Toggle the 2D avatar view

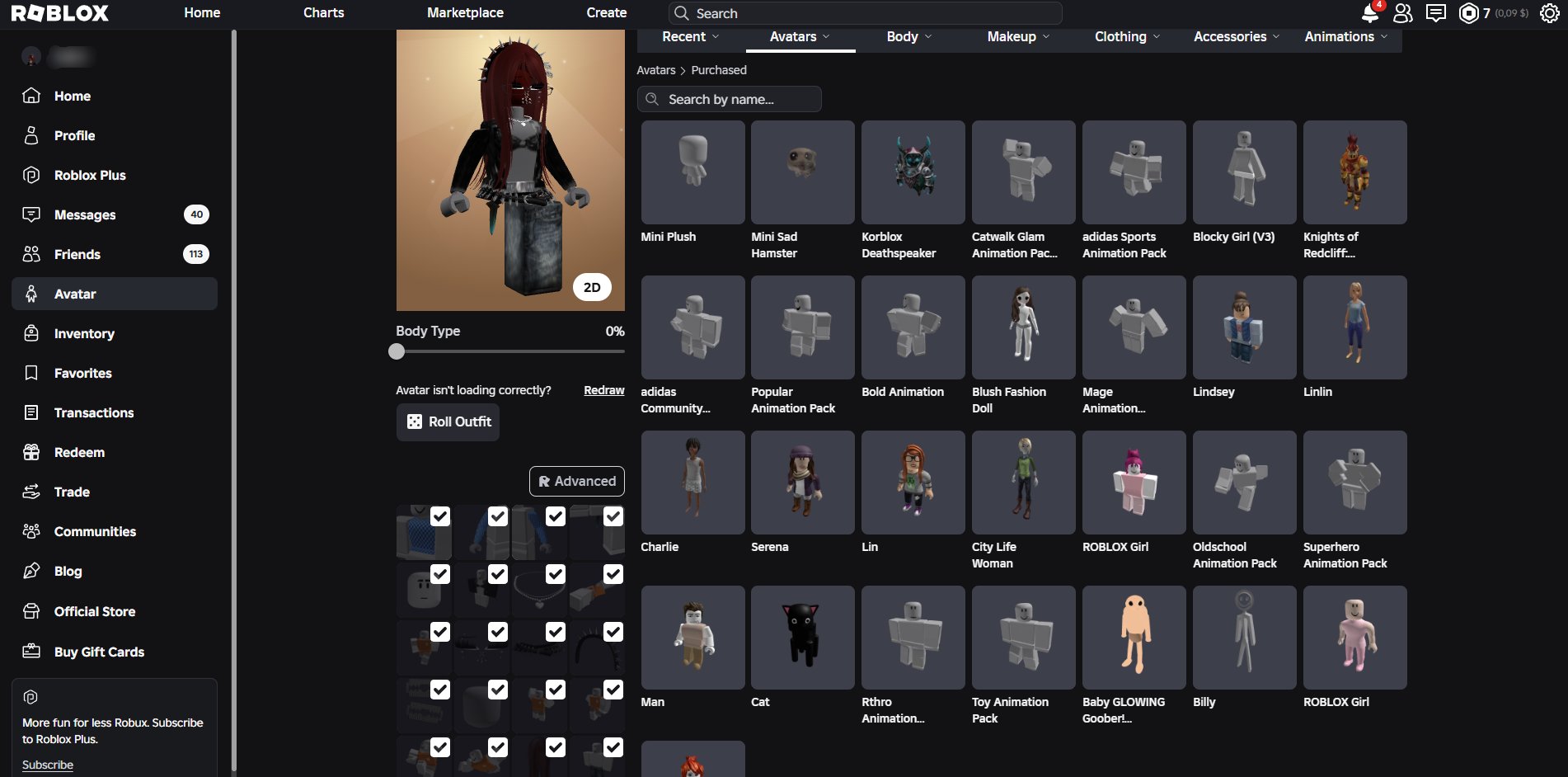coord(592,287)
